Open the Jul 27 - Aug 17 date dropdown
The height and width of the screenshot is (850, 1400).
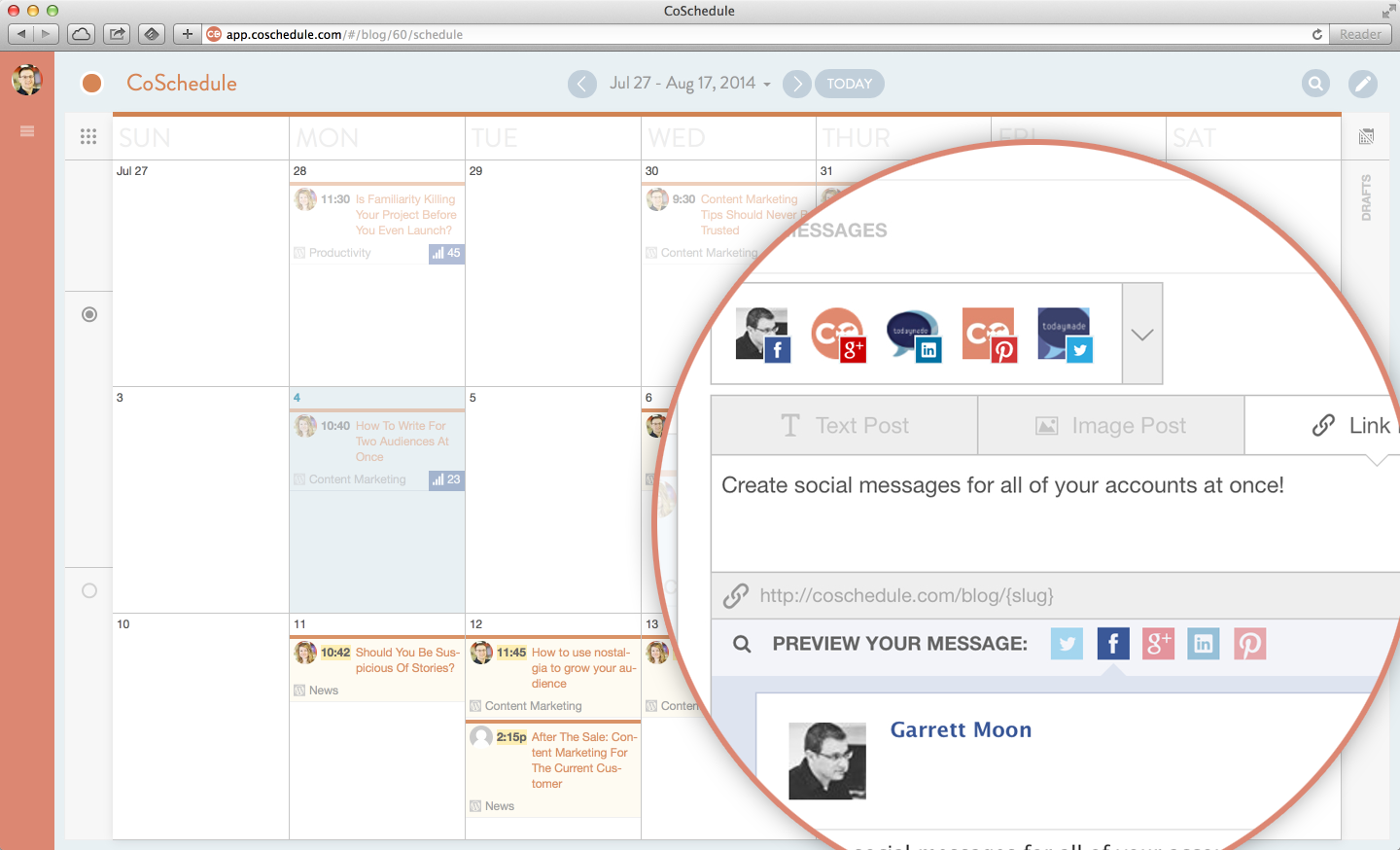(x=689, y=83)
